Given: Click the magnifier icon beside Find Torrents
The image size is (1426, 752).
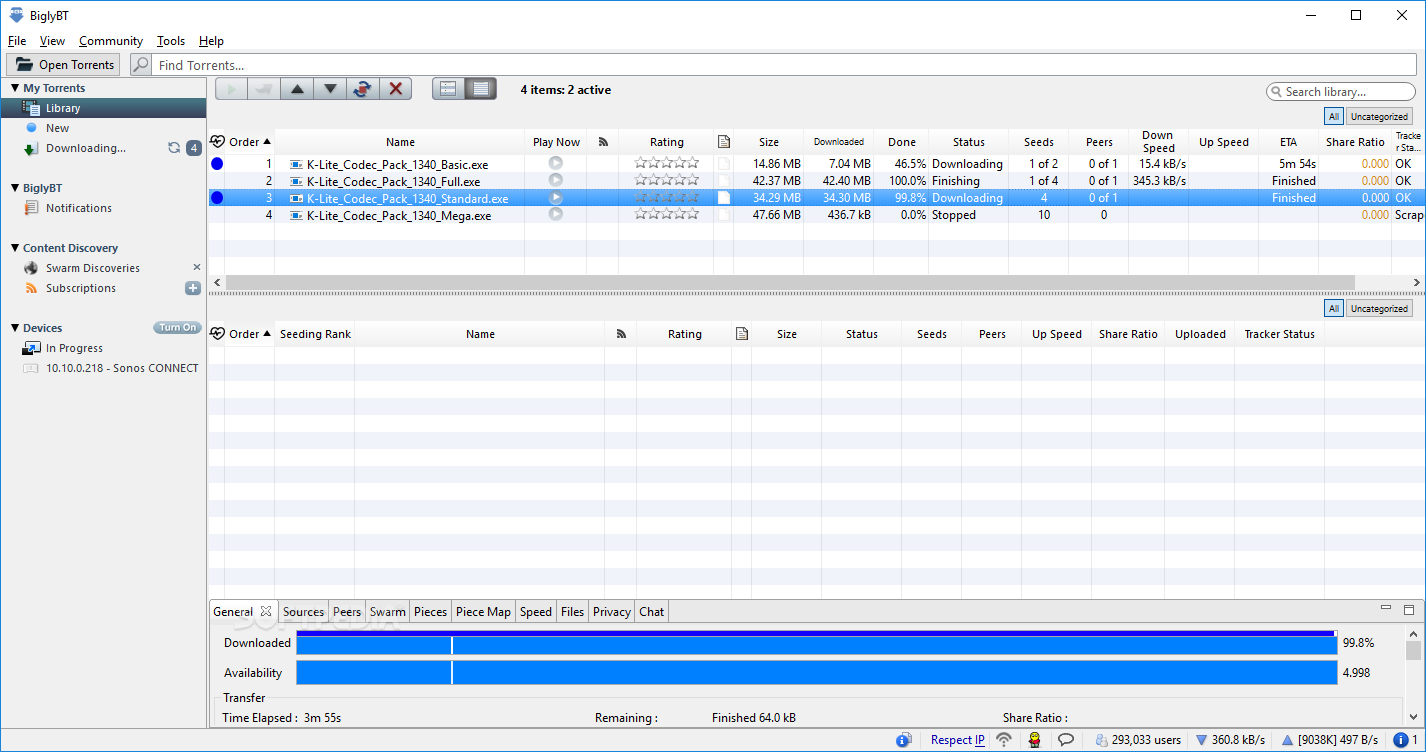Looking at the screenshot, I should [141, 65].
